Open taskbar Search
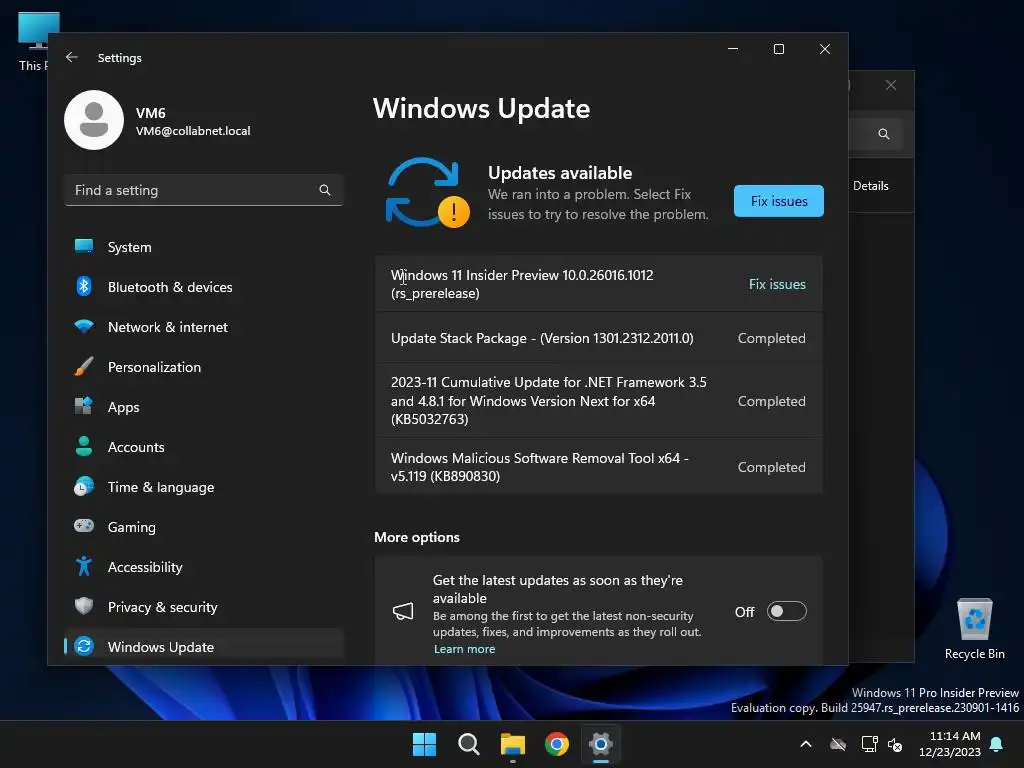1024x768 pixels. pos(469,744)
